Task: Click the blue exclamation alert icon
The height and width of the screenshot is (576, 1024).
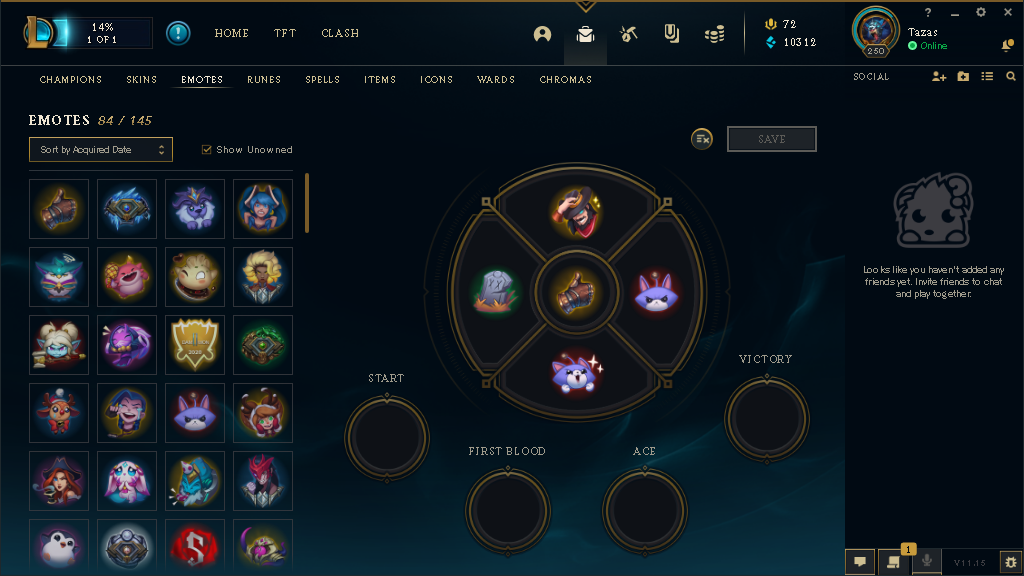Action: click(x=178, y=33)
